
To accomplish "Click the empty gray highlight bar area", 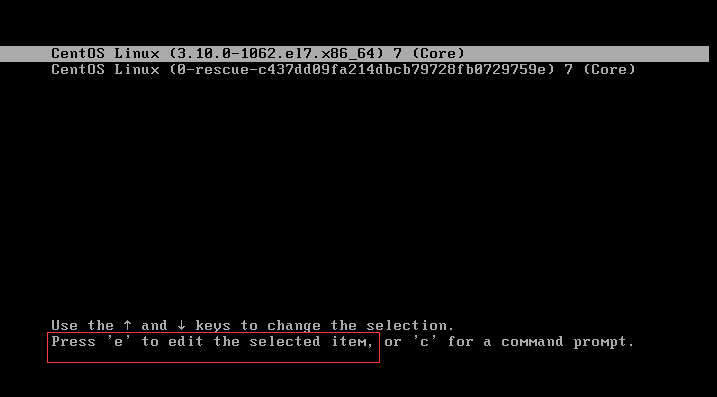I will point(588,54).
